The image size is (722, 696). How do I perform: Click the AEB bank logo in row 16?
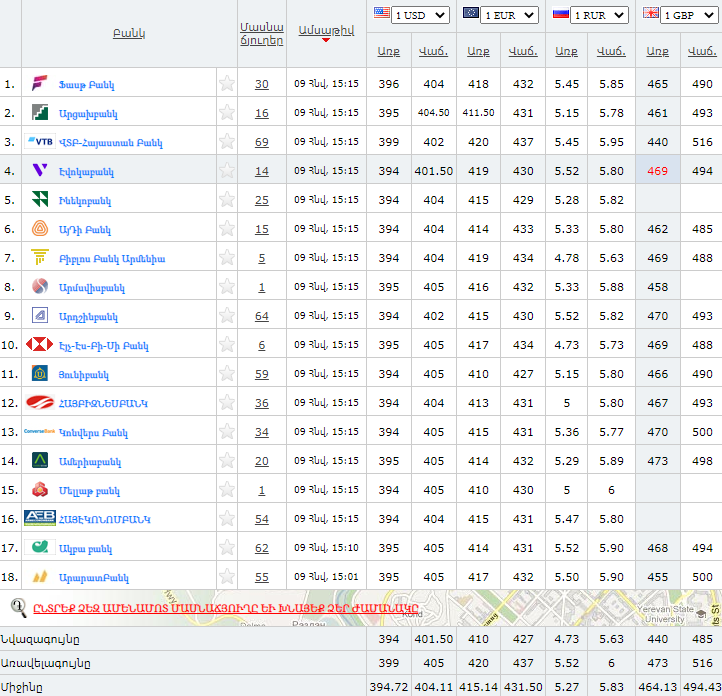pos(40,518)
